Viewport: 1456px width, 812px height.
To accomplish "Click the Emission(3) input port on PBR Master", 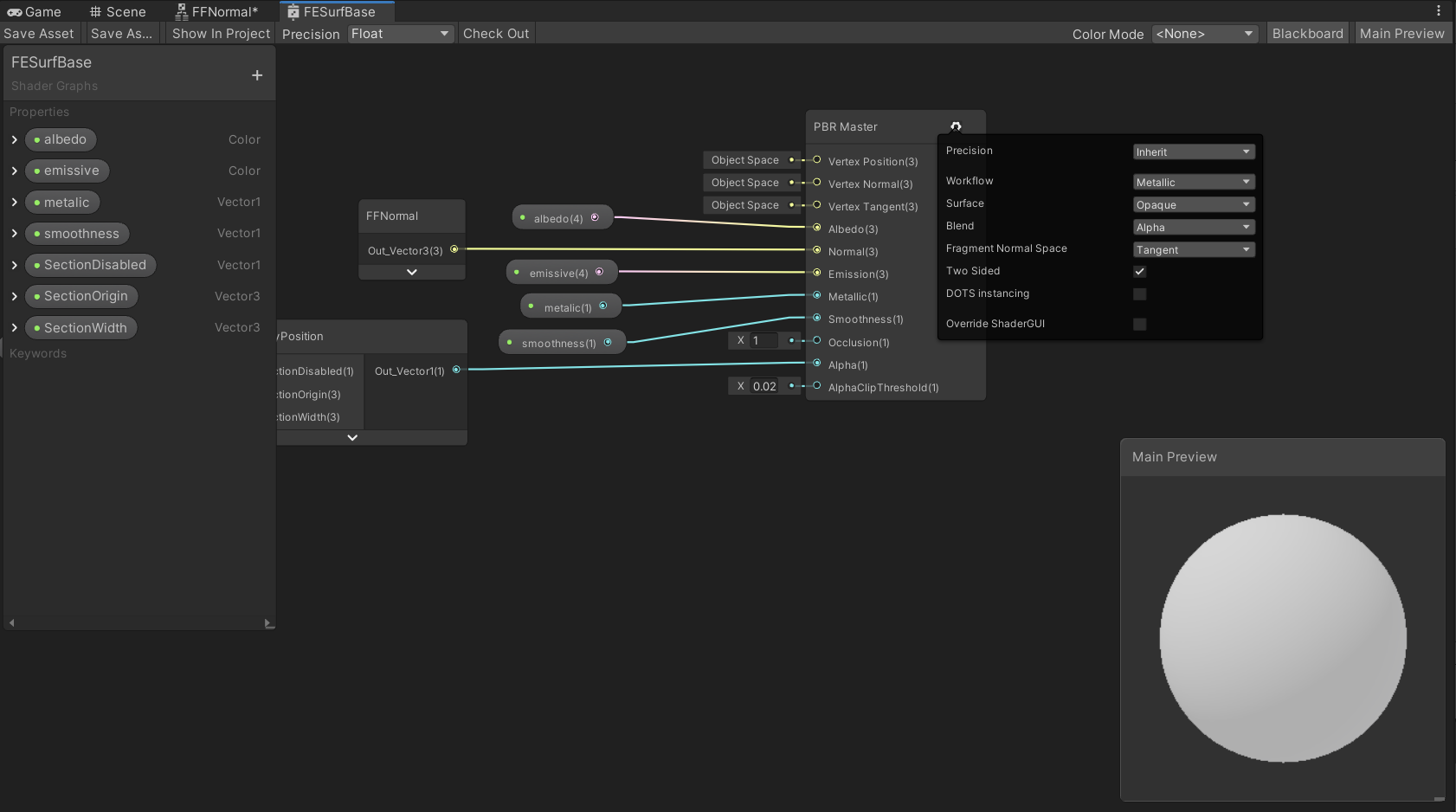I will [x=815, y=274].
